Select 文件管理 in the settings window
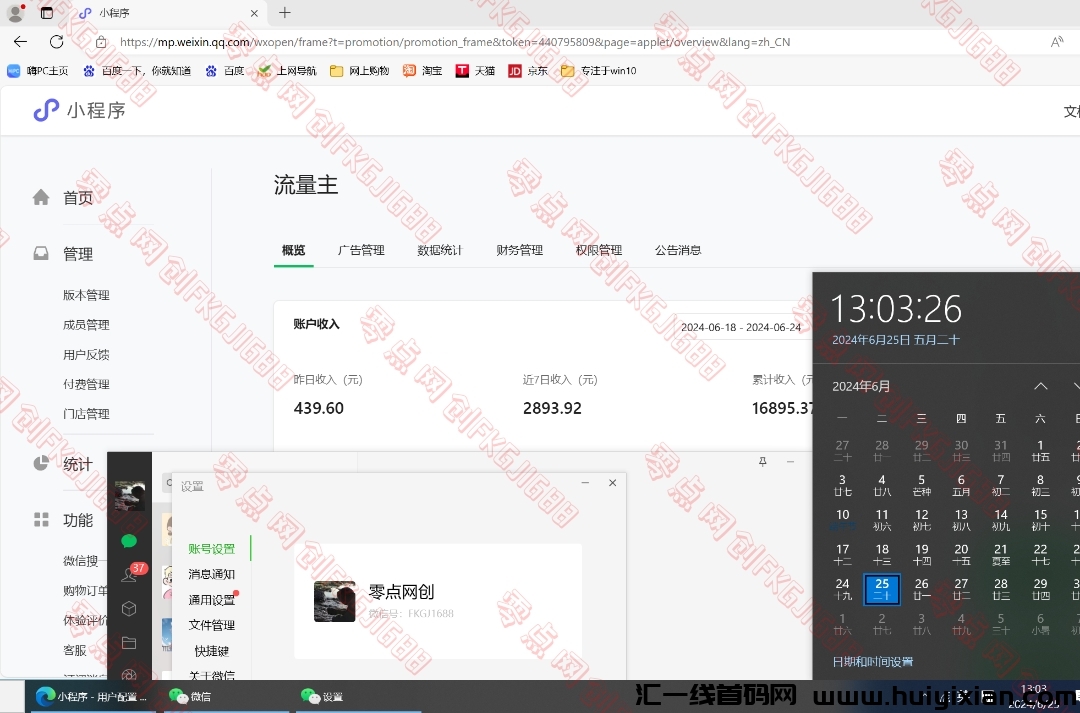Image resolution: width=1080 pixels, height=713 pixels. (x=211, y=625)
